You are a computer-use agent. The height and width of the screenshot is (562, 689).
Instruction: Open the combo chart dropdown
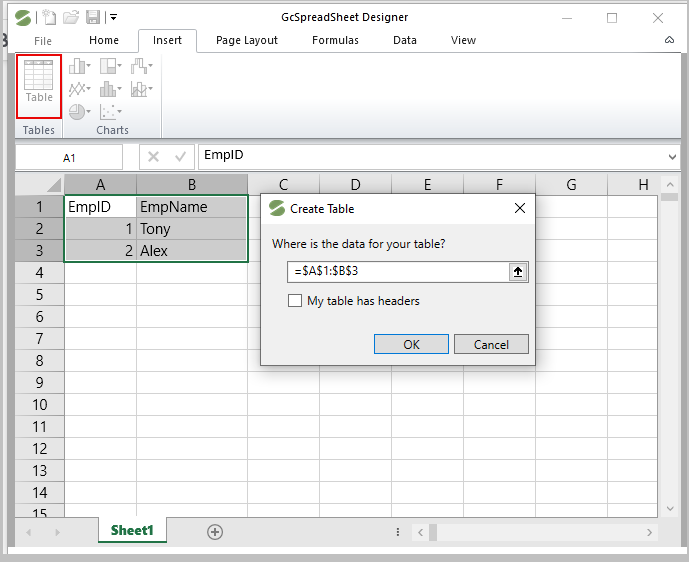(x=141, y=89)
